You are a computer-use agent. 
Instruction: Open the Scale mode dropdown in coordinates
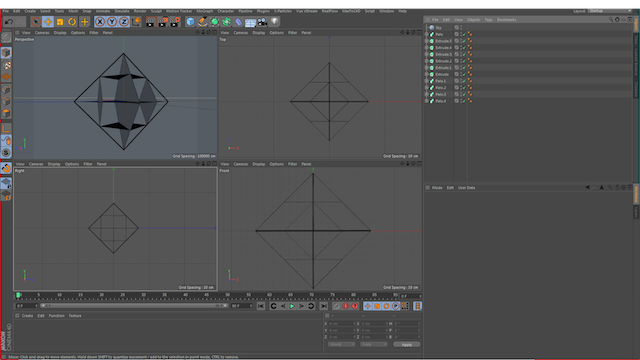(x=374, y=344)
